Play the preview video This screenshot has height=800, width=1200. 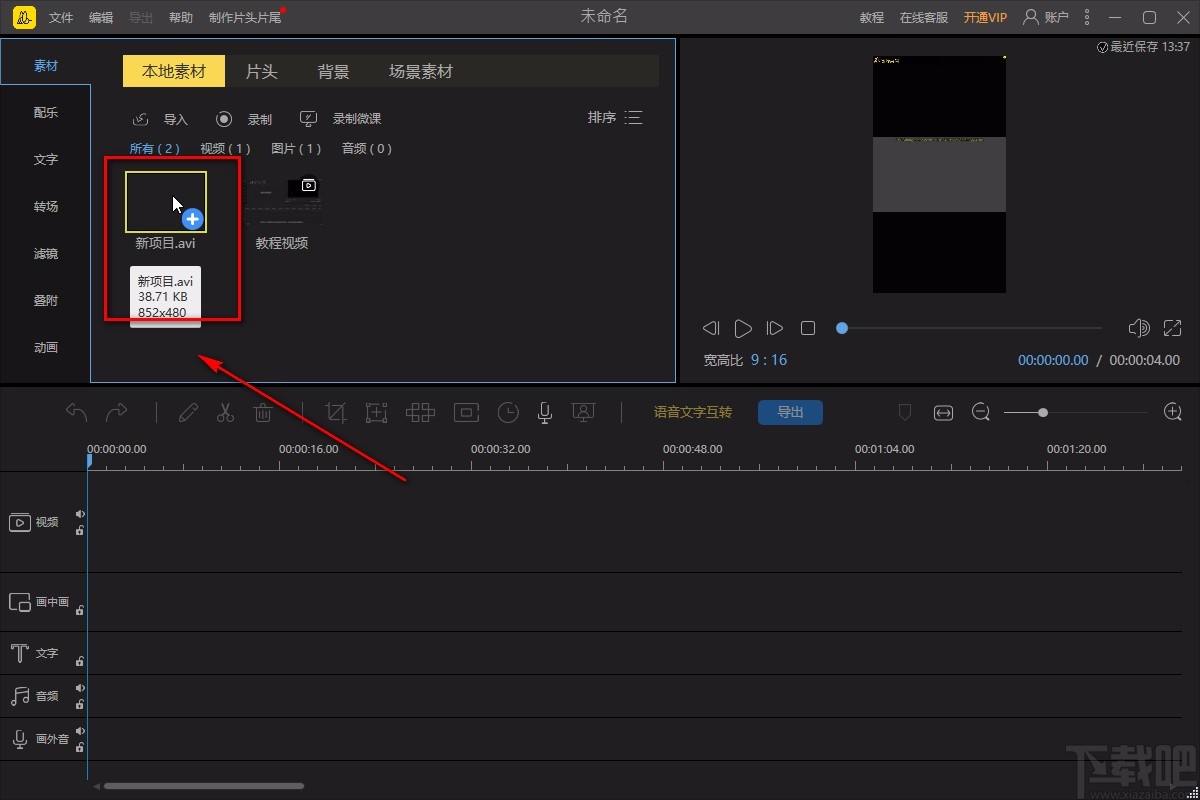tap(743, 328)
